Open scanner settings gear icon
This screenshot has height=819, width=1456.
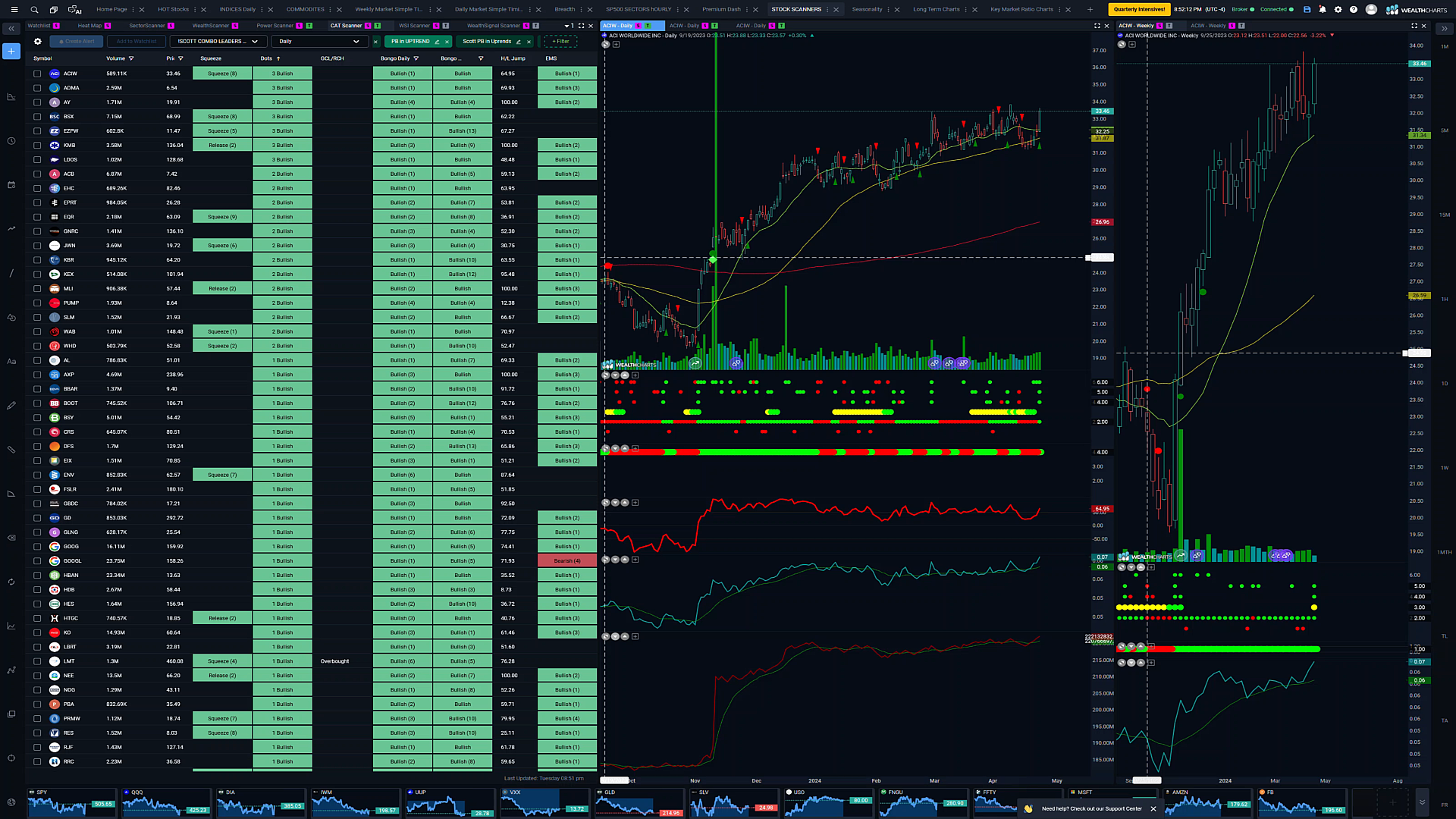37,42
